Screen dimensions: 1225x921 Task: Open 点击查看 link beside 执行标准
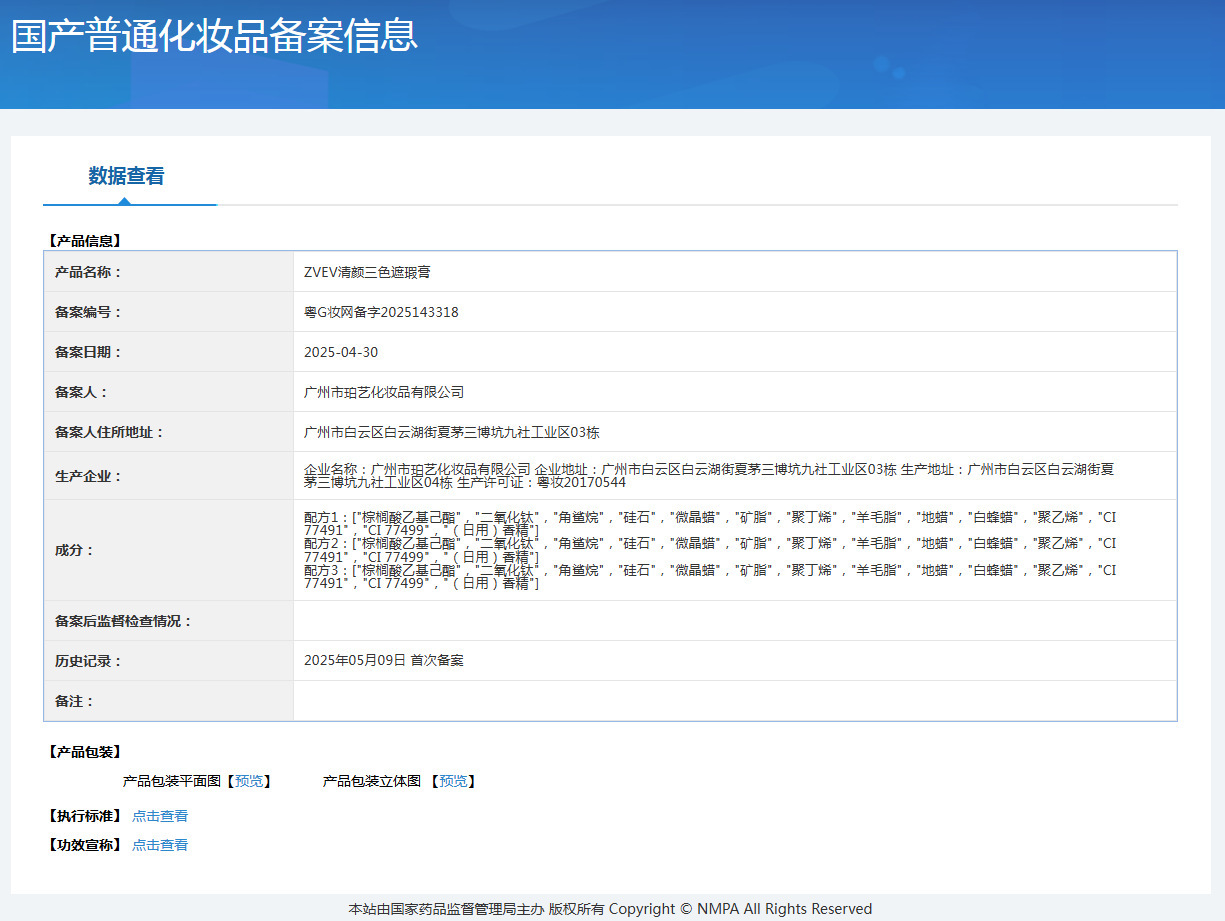tap(160, 816)
